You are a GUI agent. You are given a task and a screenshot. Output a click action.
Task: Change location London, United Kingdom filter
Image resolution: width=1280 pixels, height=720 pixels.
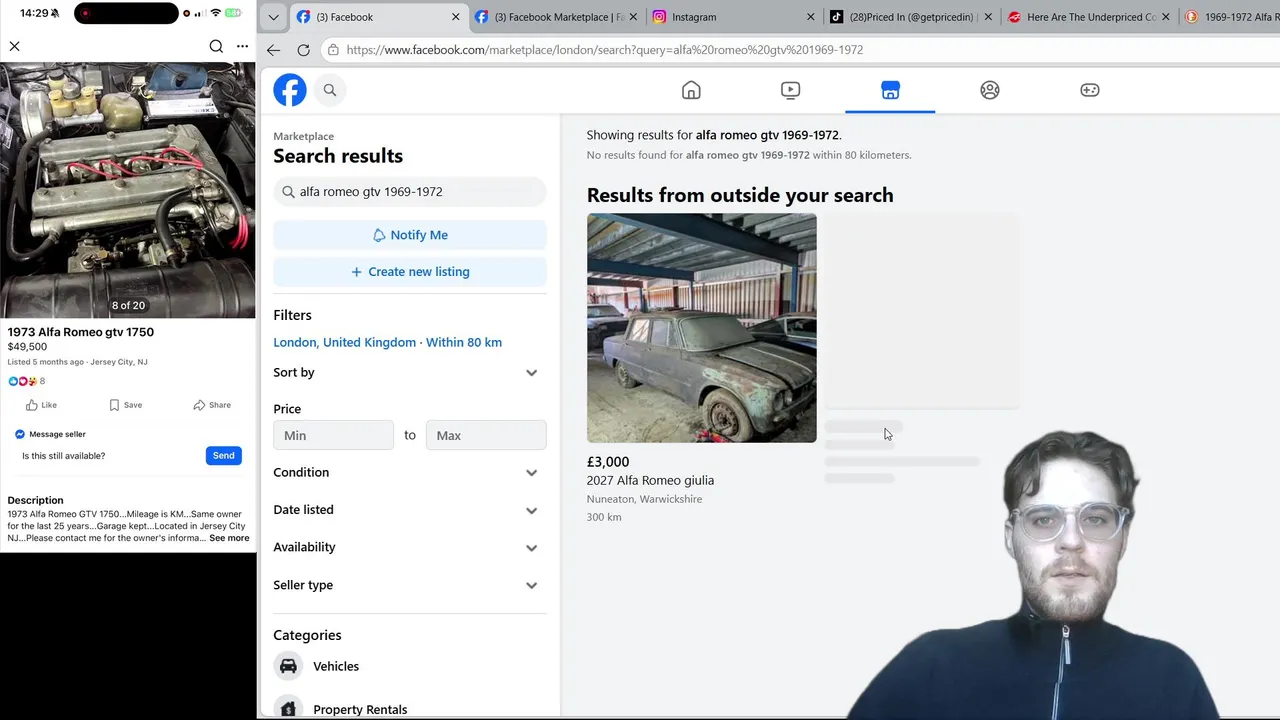point(388,342)
